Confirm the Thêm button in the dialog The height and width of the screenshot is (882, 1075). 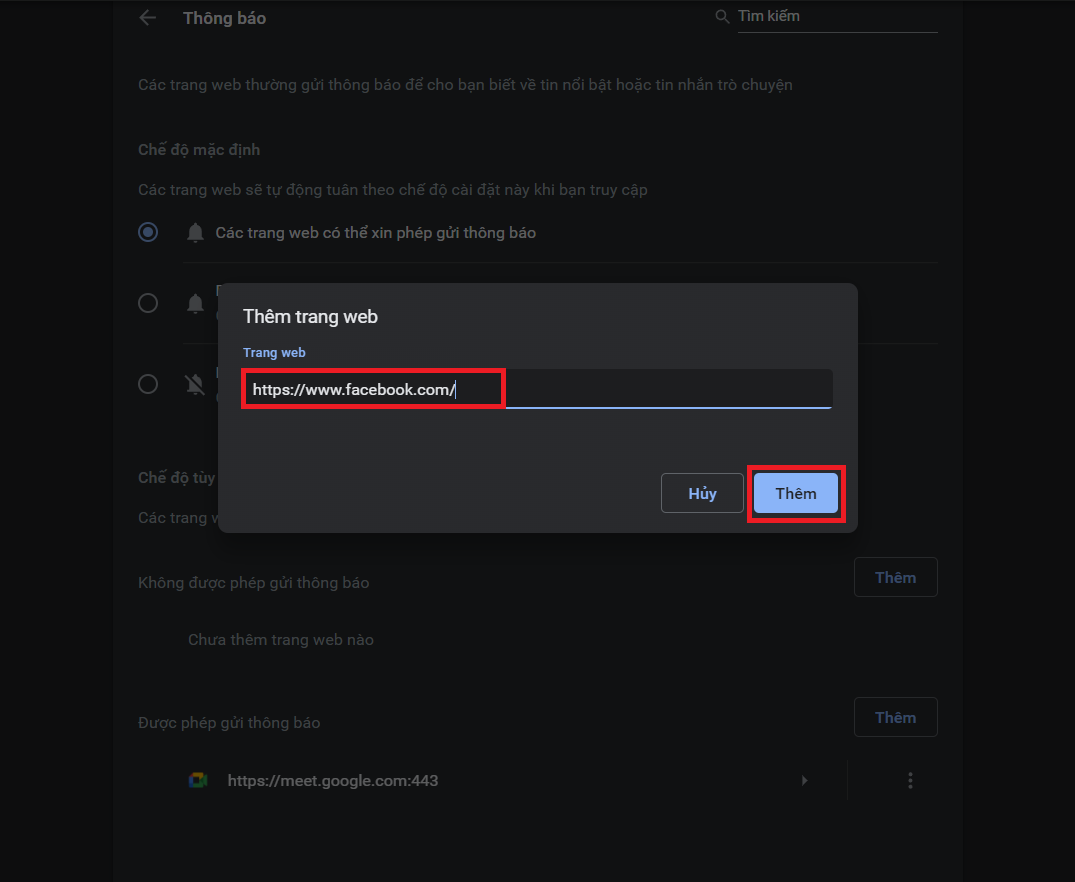(795, 493)
